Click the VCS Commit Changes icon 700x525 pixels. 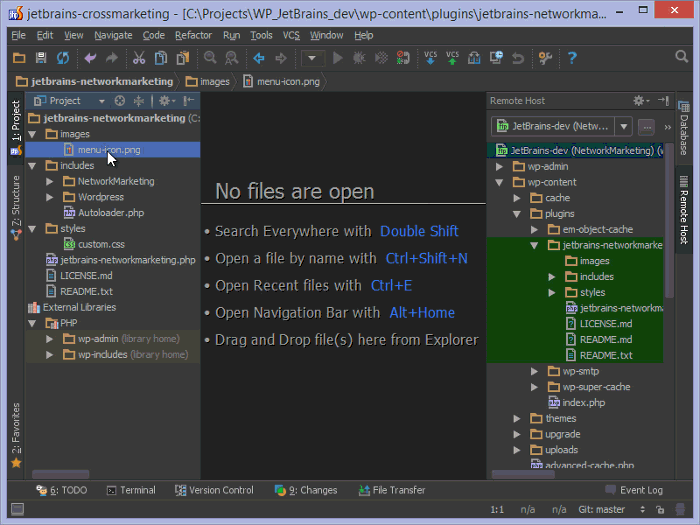(x=452, y=58)
